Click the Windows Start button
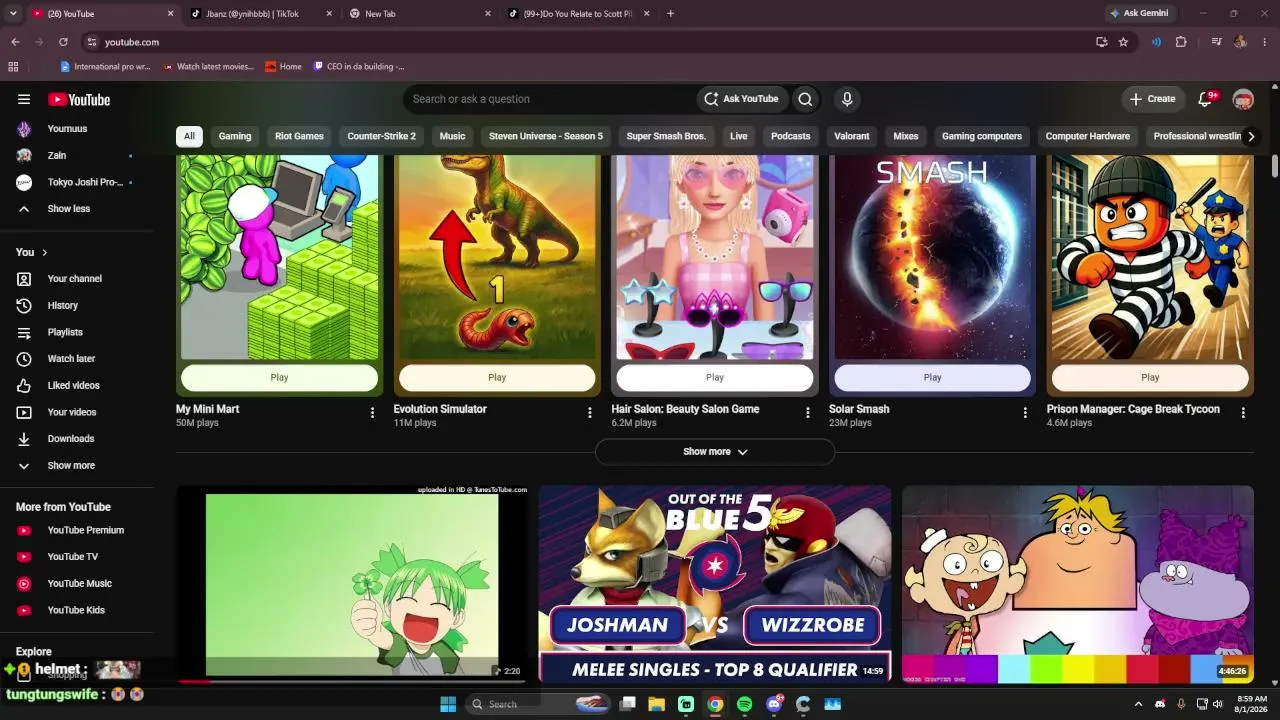Viewport: 1280px width, 720px height. [448, 704]
